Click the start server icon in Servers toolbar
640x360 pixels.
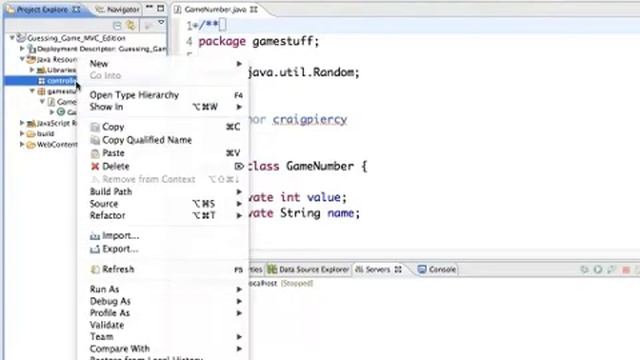(598, 269)
